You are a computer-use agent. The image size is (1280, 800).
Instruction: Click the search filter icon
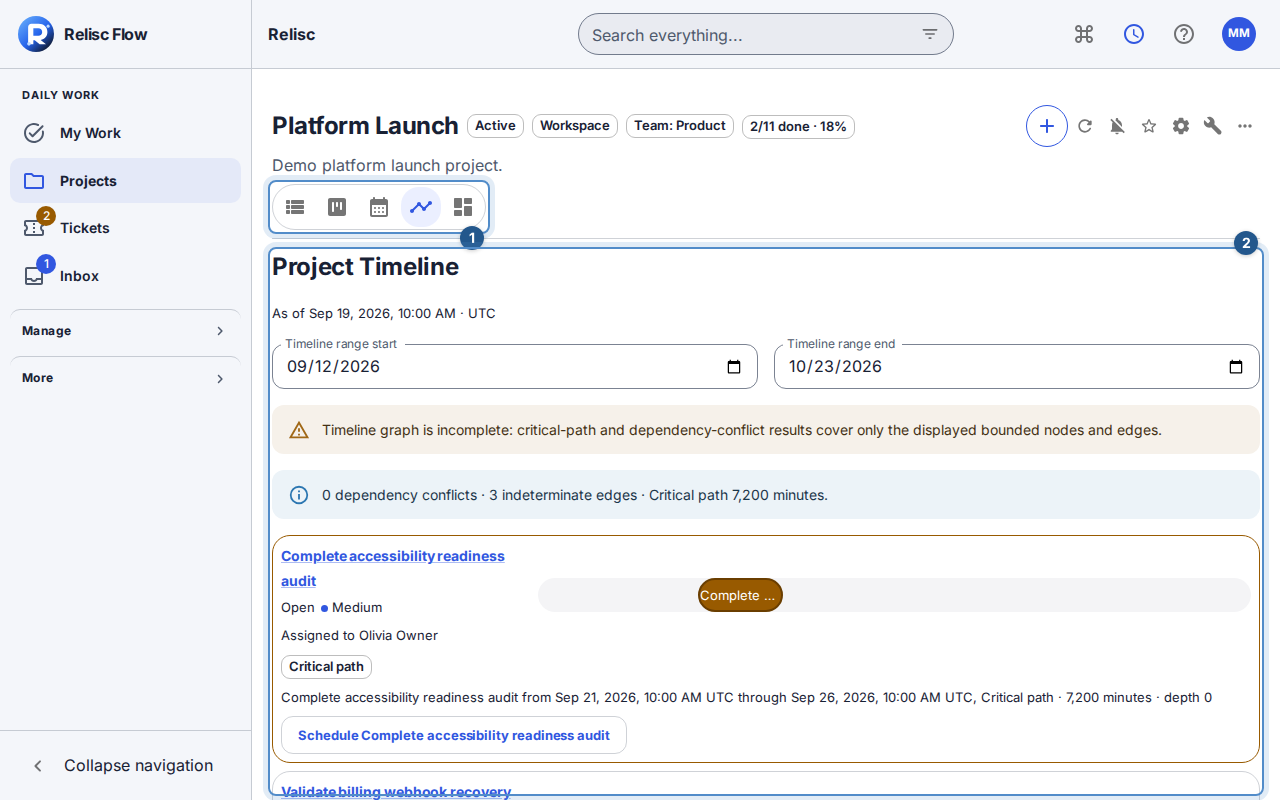[930, 34]
